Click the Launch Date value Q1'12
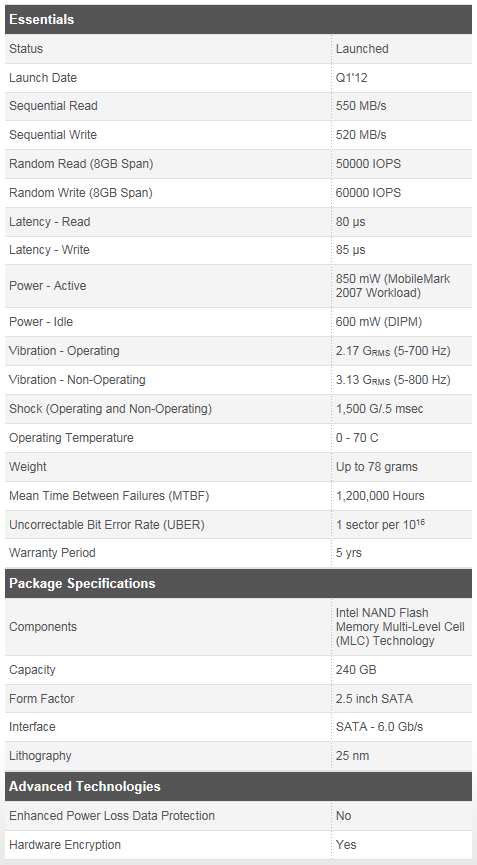 (351, 78)
